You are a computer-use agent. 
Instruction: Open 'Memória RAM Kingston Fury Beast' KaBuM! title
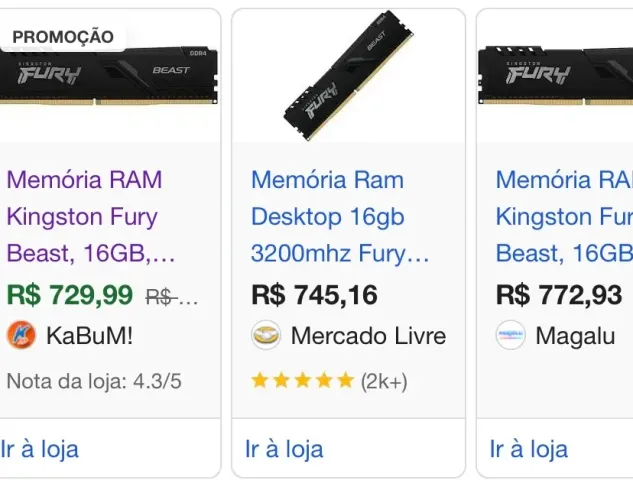pyautogui.click(x=91, y=217)
